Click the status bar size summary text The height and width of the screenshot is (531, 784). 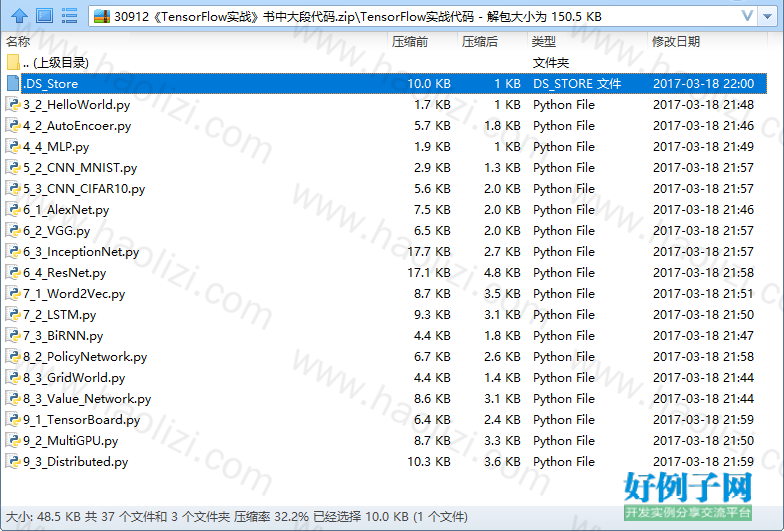tap(236, 516)
